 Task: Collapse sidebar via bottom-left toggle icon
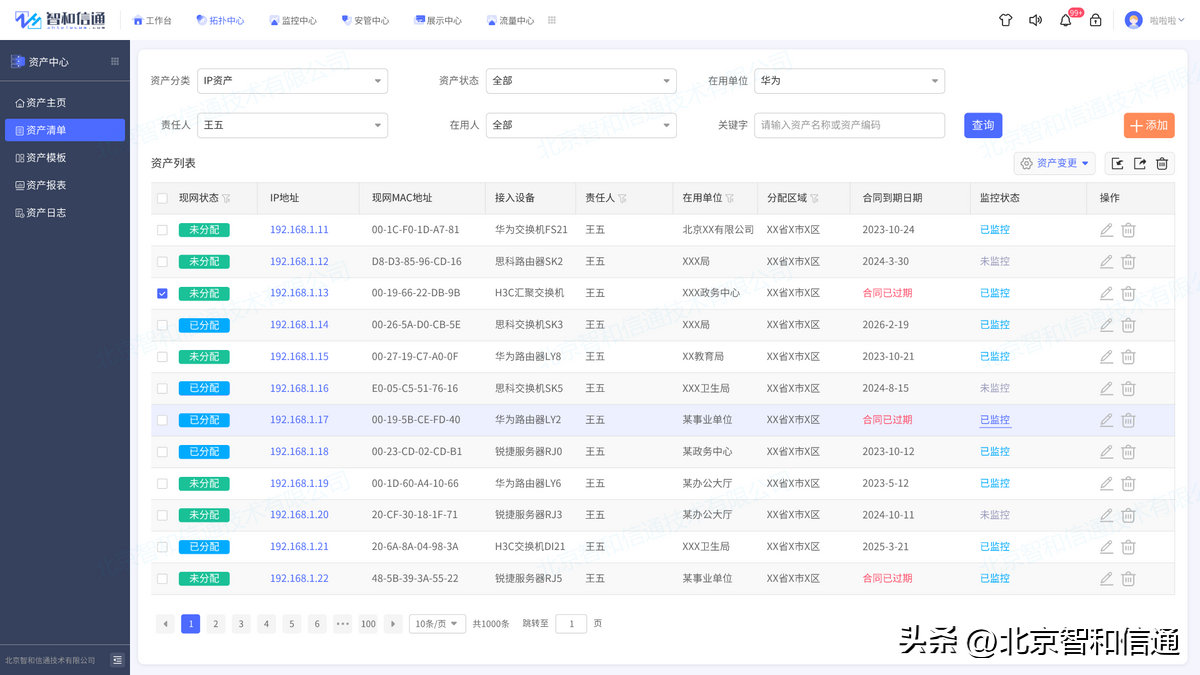pos(117,660)
